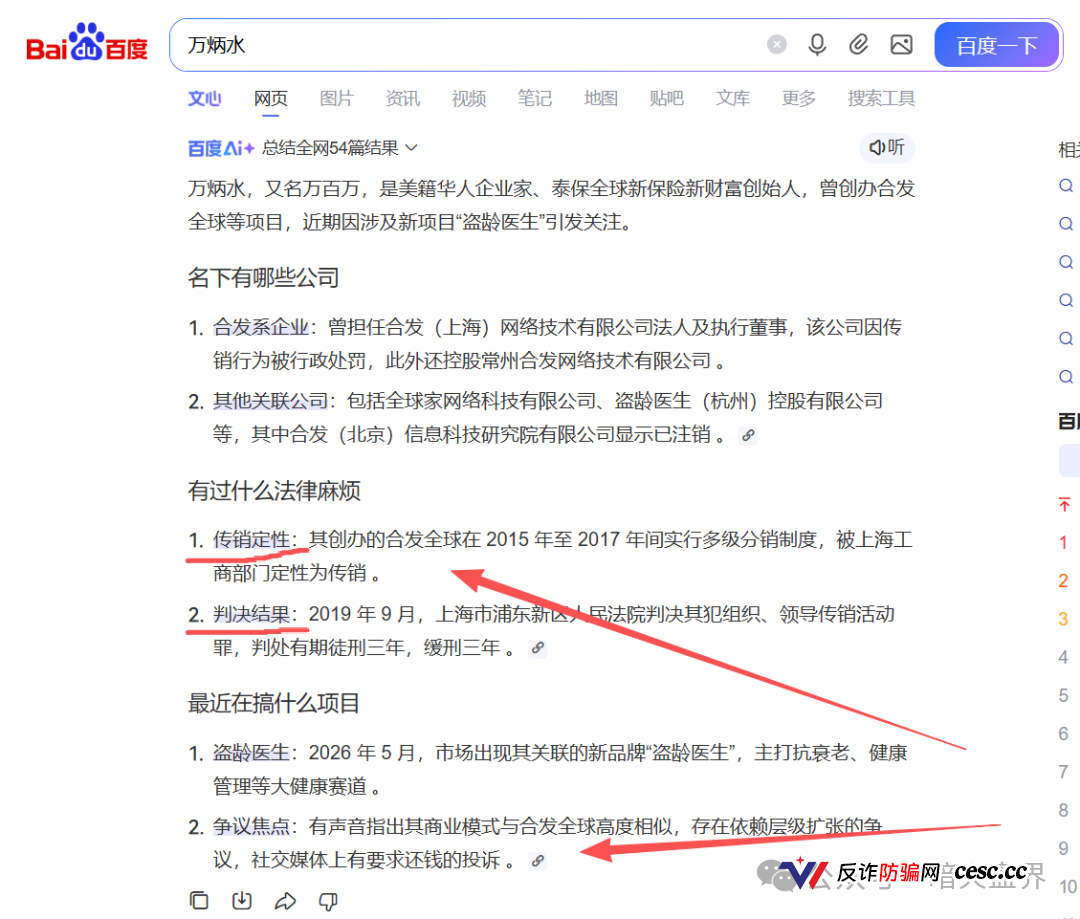1080x919 pixels.
Task: Open the 其他关联公司 link
Action: click(270, 401)
